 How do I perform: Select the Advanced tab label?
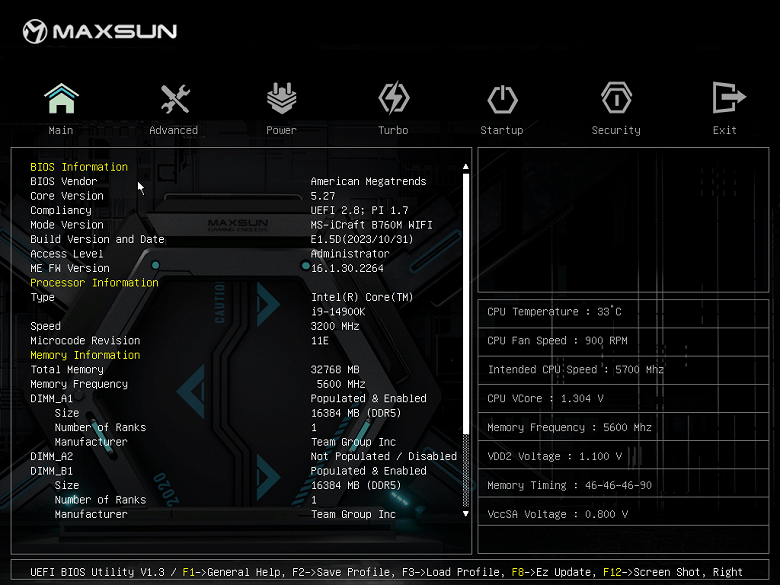tap(174, 130)
